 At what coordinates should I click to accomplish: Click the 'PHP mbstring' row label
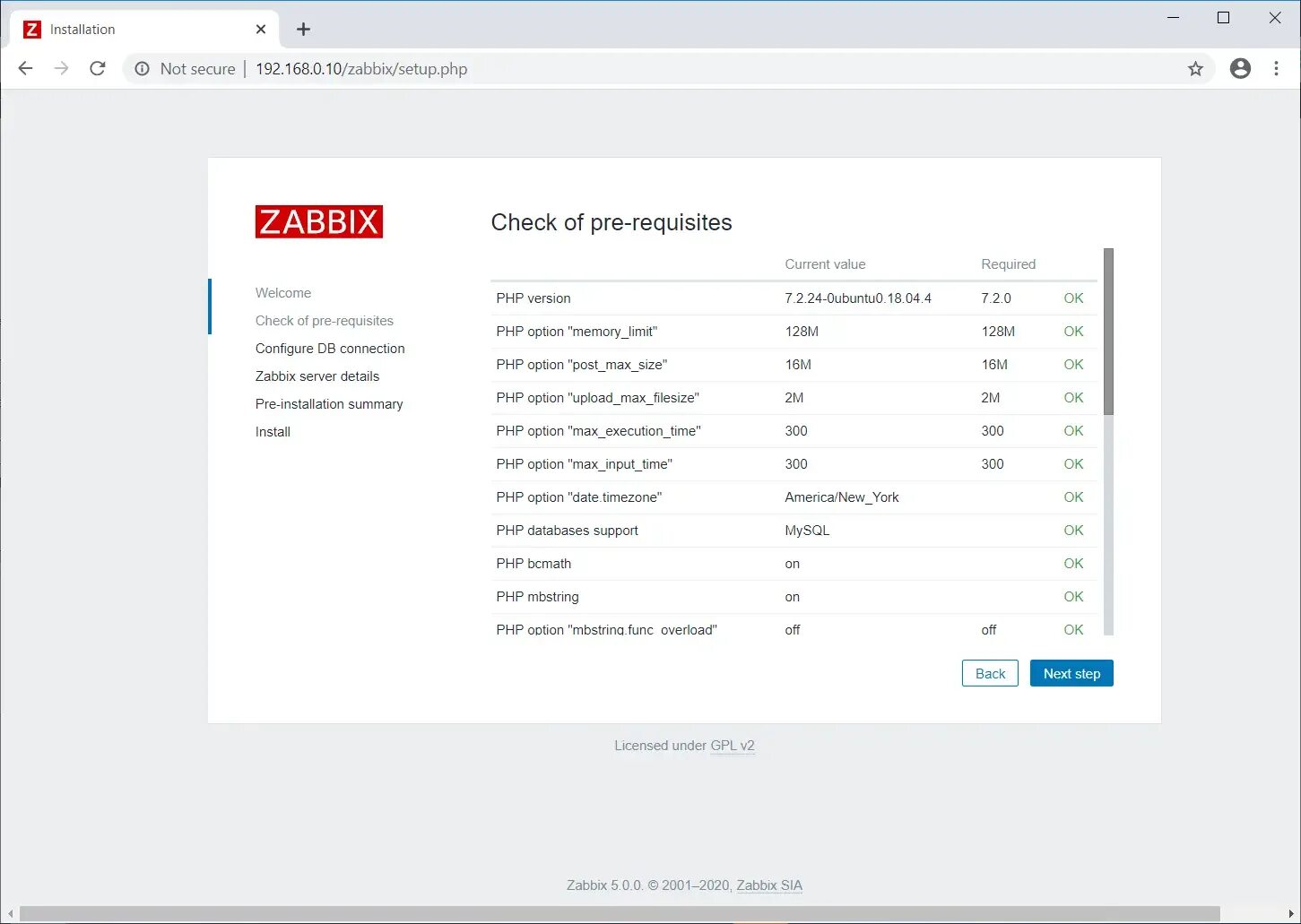[x=537, y=597]
